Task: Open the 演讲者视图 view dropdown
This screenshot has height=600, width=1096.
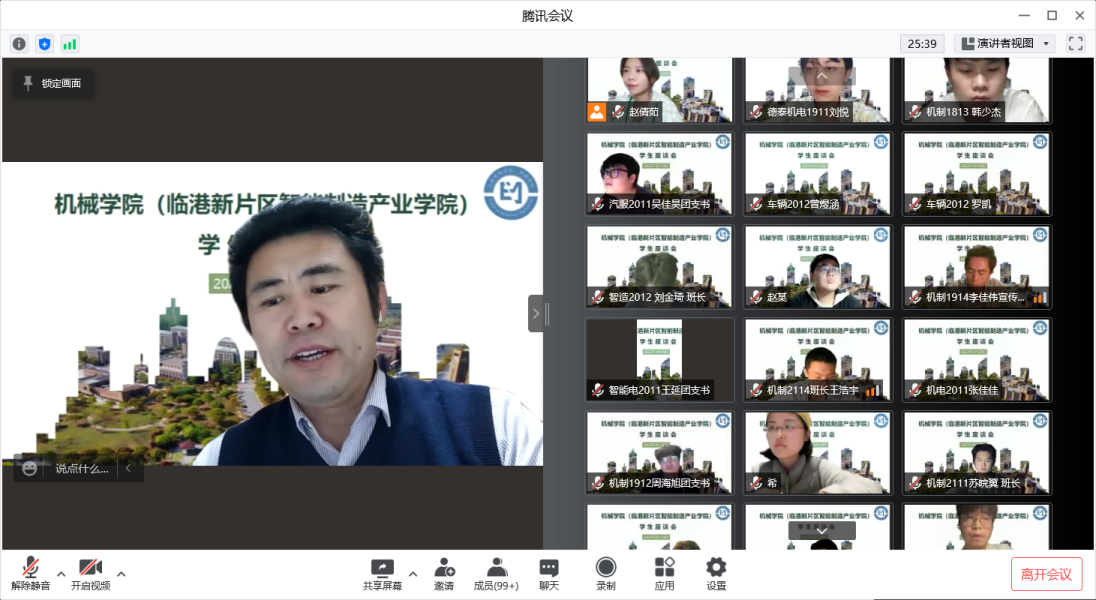Action: click(1006, 44)
